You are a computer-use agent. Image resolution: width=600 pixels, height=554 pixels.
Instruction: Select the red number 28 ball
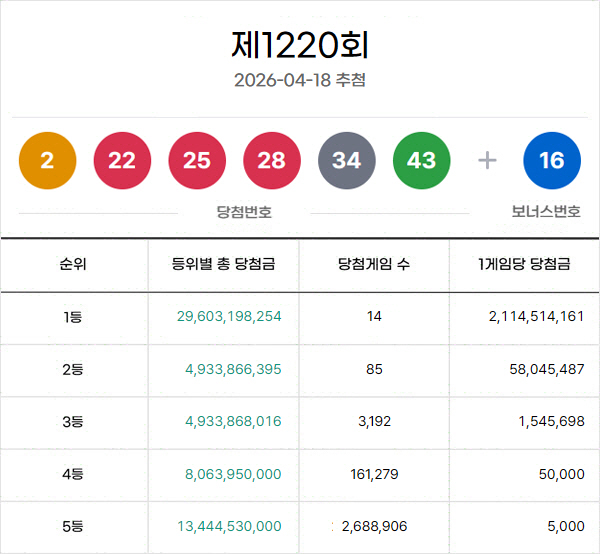(272, 160)
